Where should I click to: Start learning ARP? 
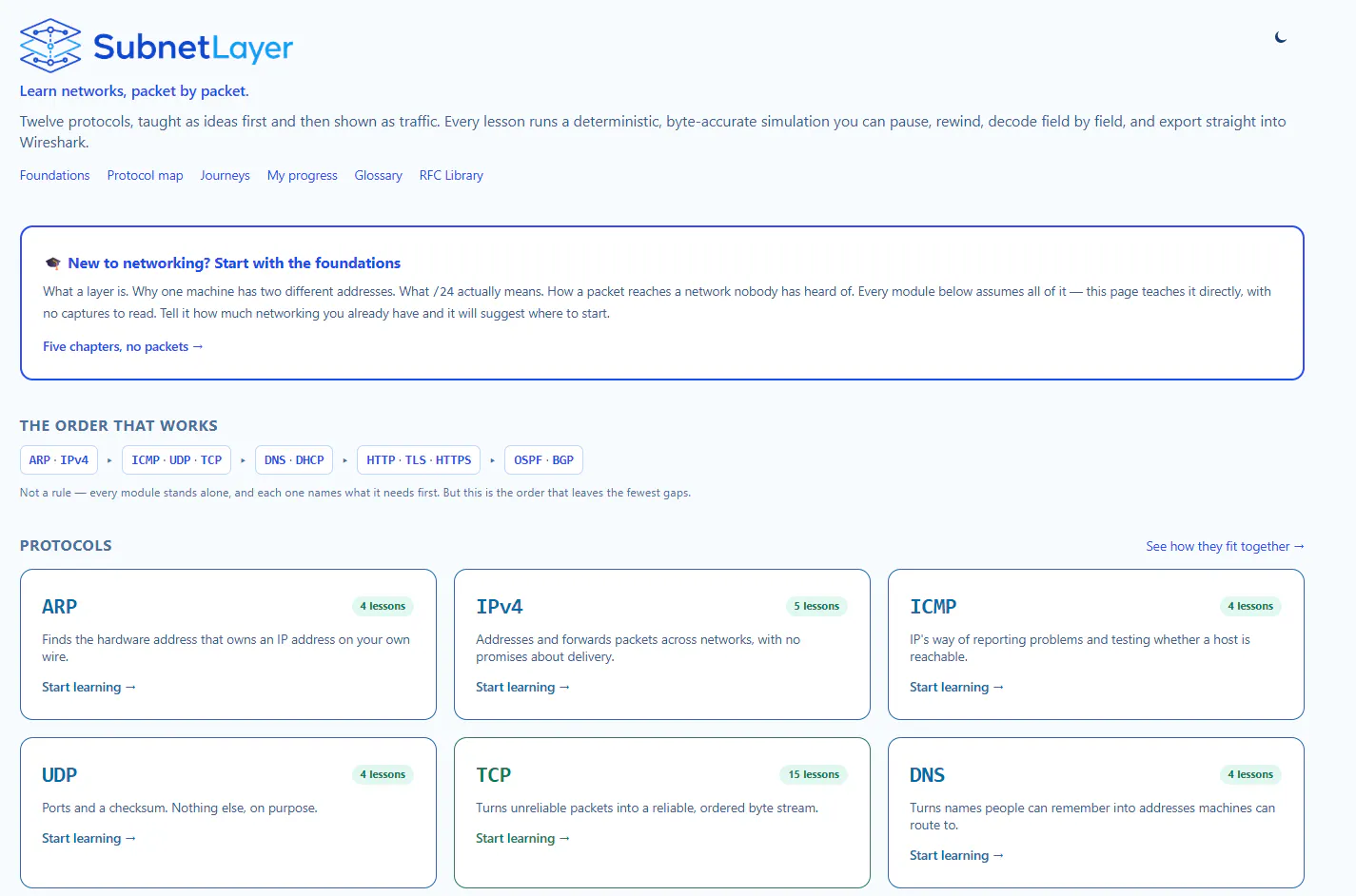click(88, 687)
